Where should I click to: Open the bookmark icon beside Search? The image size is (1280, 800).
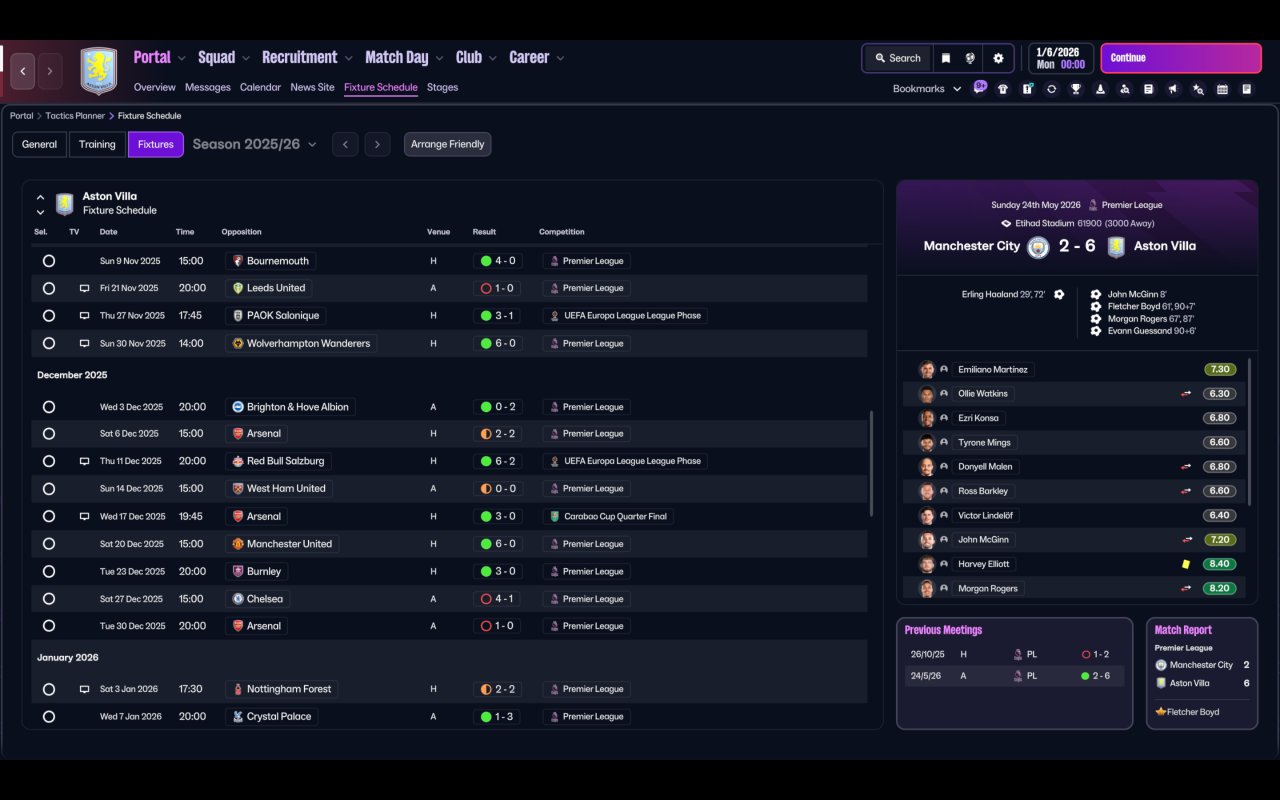945,58
